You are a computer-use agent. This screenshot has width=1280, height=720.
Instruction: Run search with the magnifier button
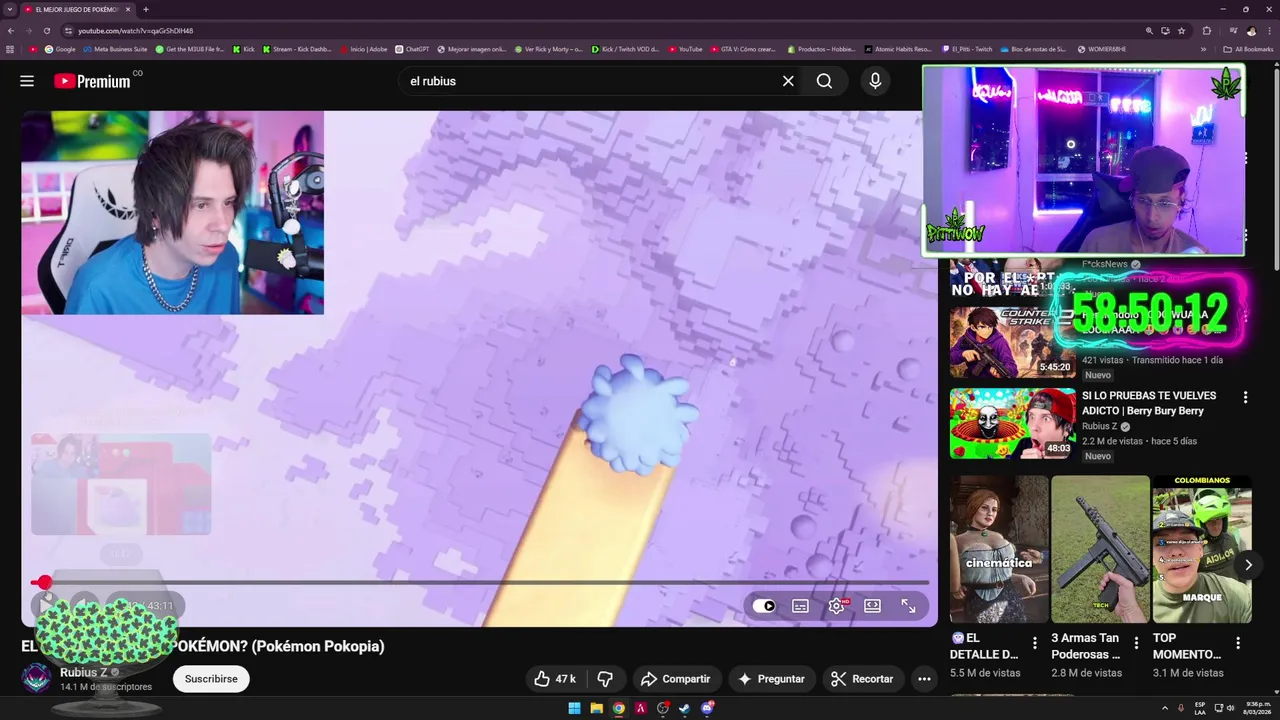[824, 81]
